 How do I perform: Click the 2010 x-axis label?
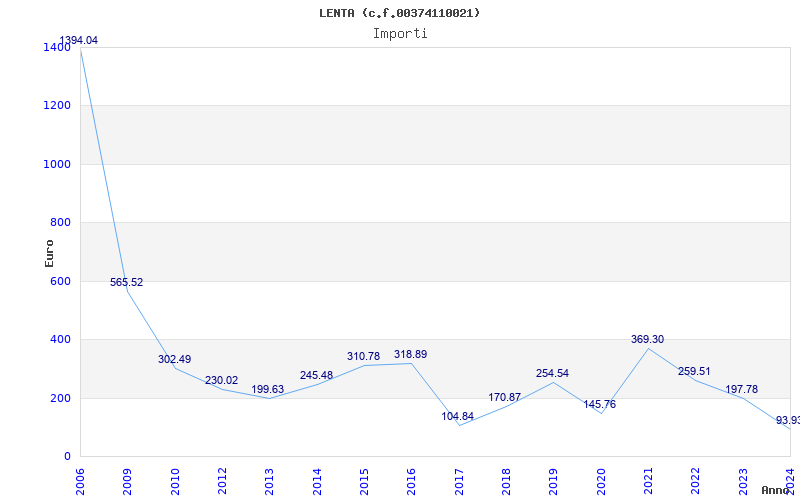(174, 481)
